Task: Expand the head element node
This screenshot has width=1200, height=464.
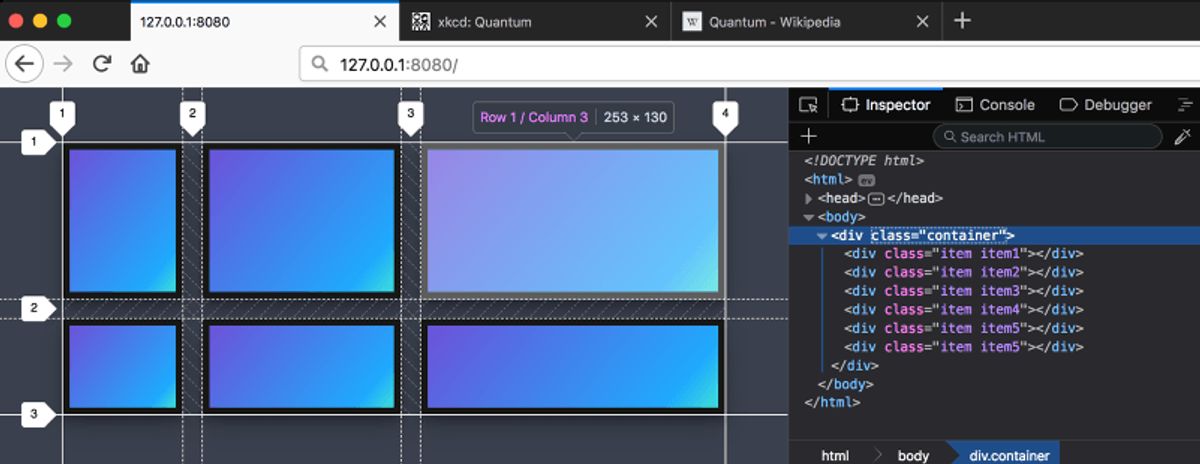Action: 809,198
